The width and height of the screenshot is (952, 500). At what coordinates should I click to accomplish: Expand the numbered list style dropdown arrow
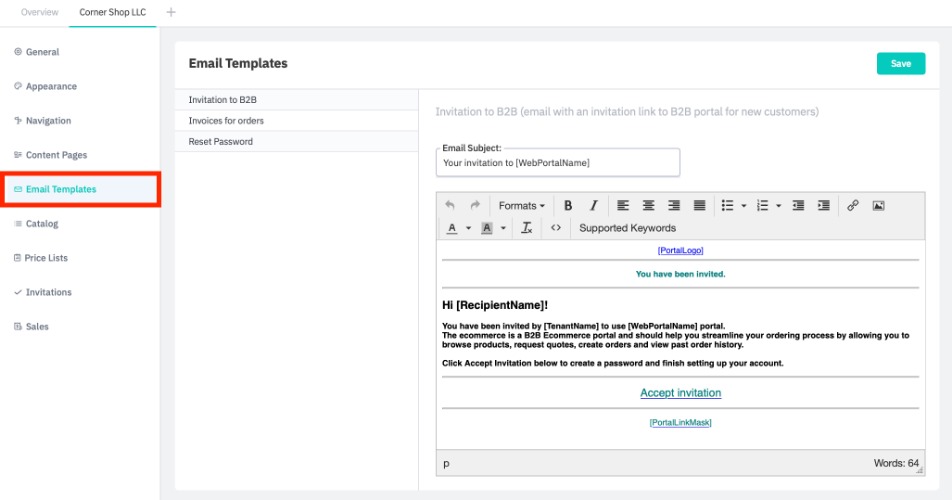pyautogui.click(x=778, y=206)
